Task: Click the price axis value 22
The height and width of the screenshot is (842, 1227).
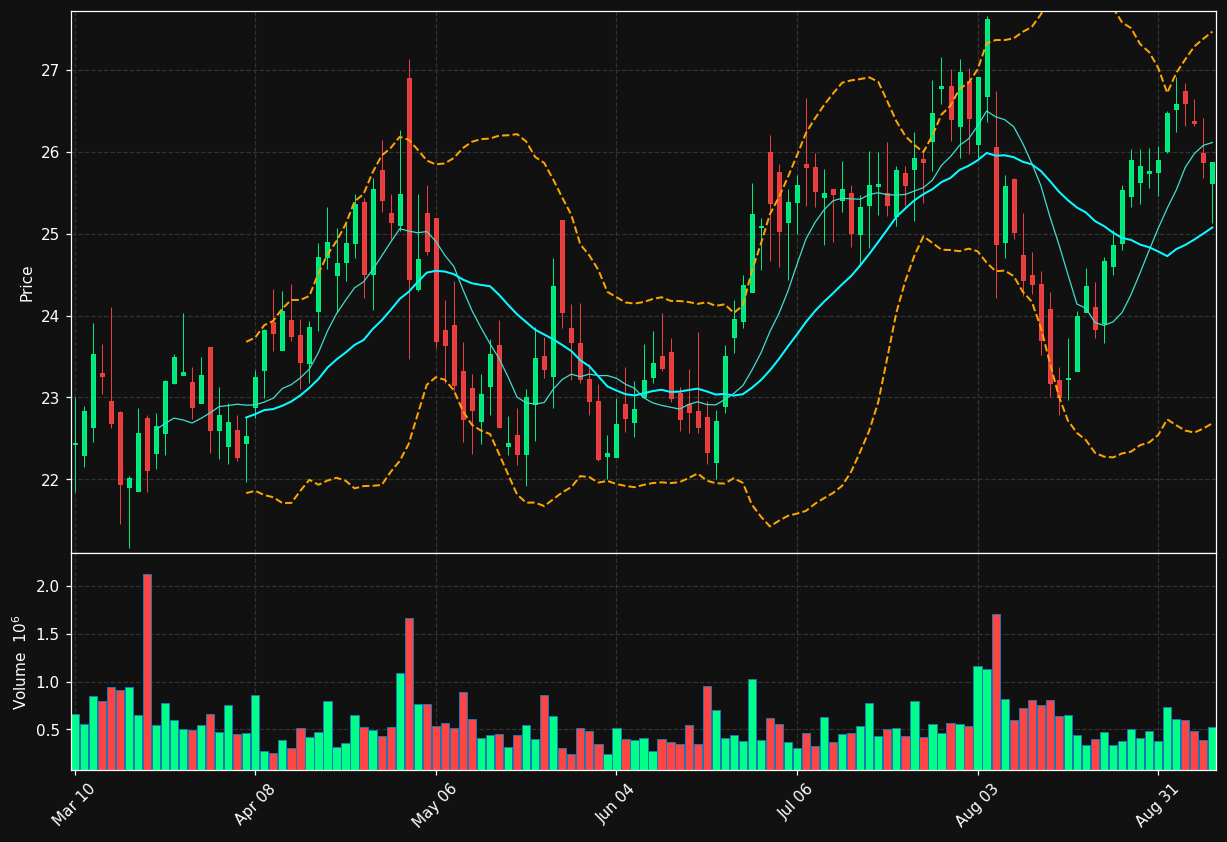Action: [x=50, y=481]
